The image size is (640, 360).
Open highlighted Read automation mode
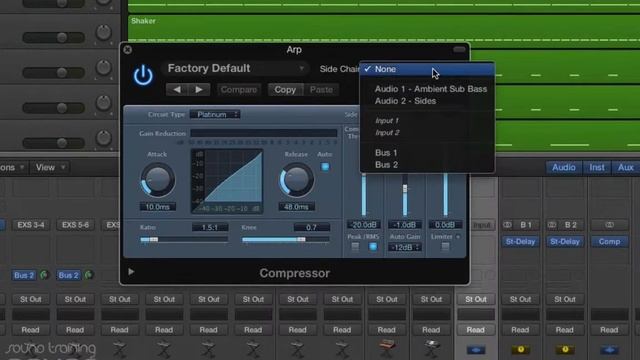click(x=476, y=329)
